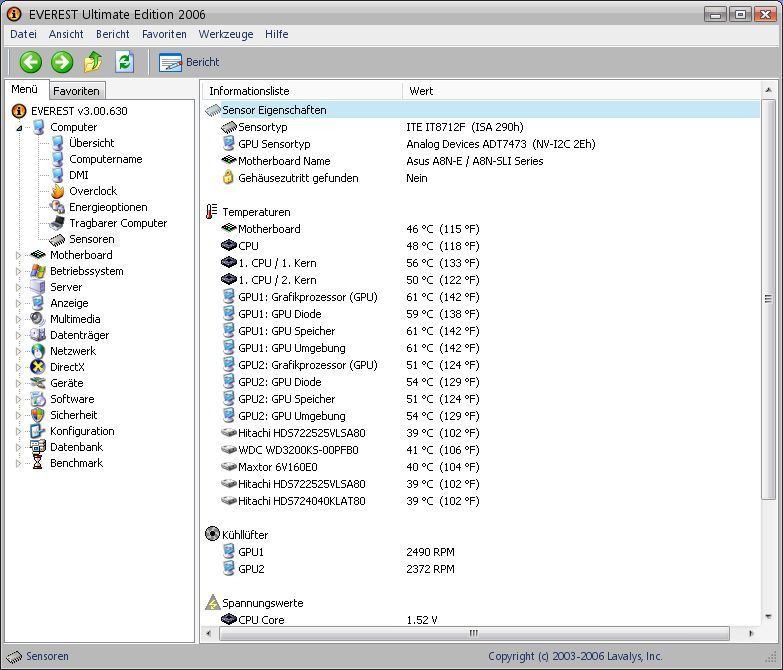Click the Motherboard tree icon
783x670 pixels.
tap(38, 255)
